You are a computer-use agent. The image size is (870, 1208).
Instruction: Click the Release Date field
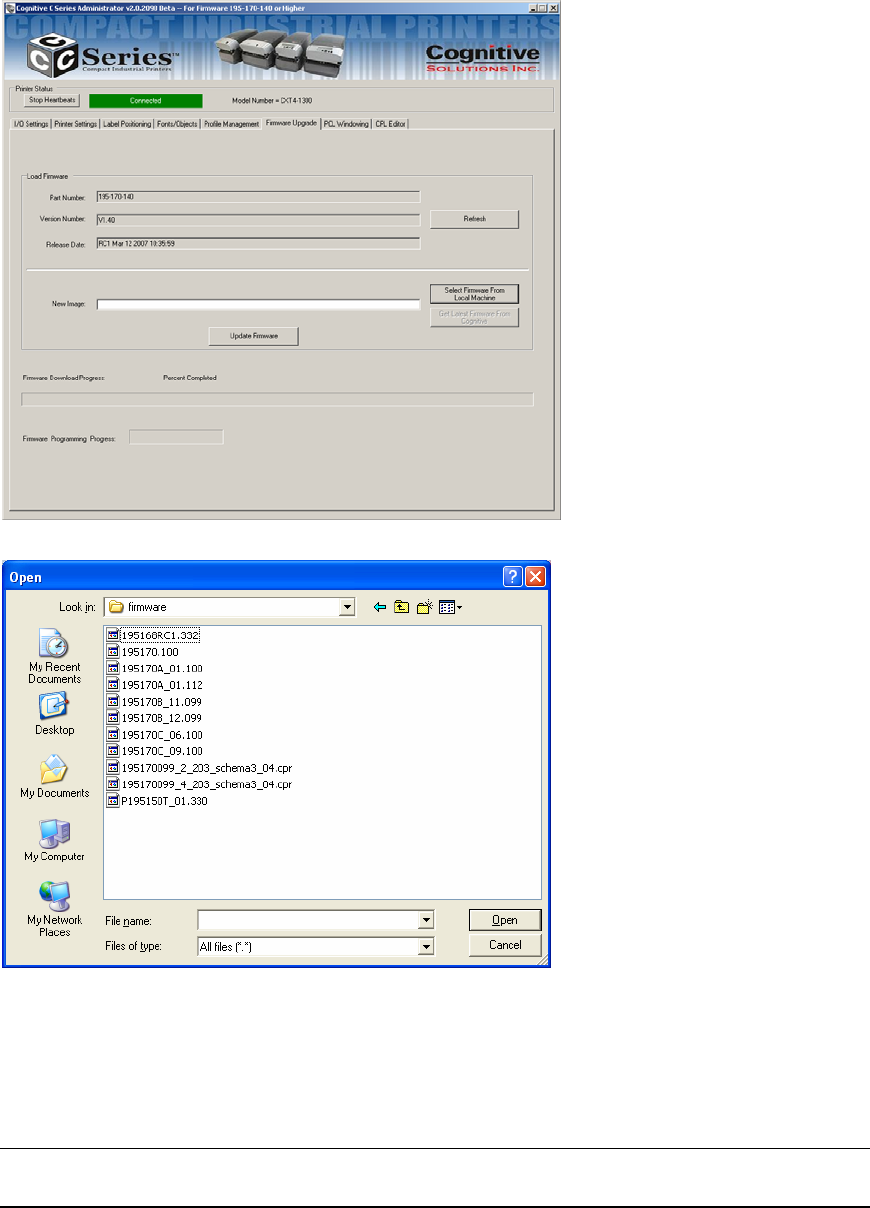point(258,243)
